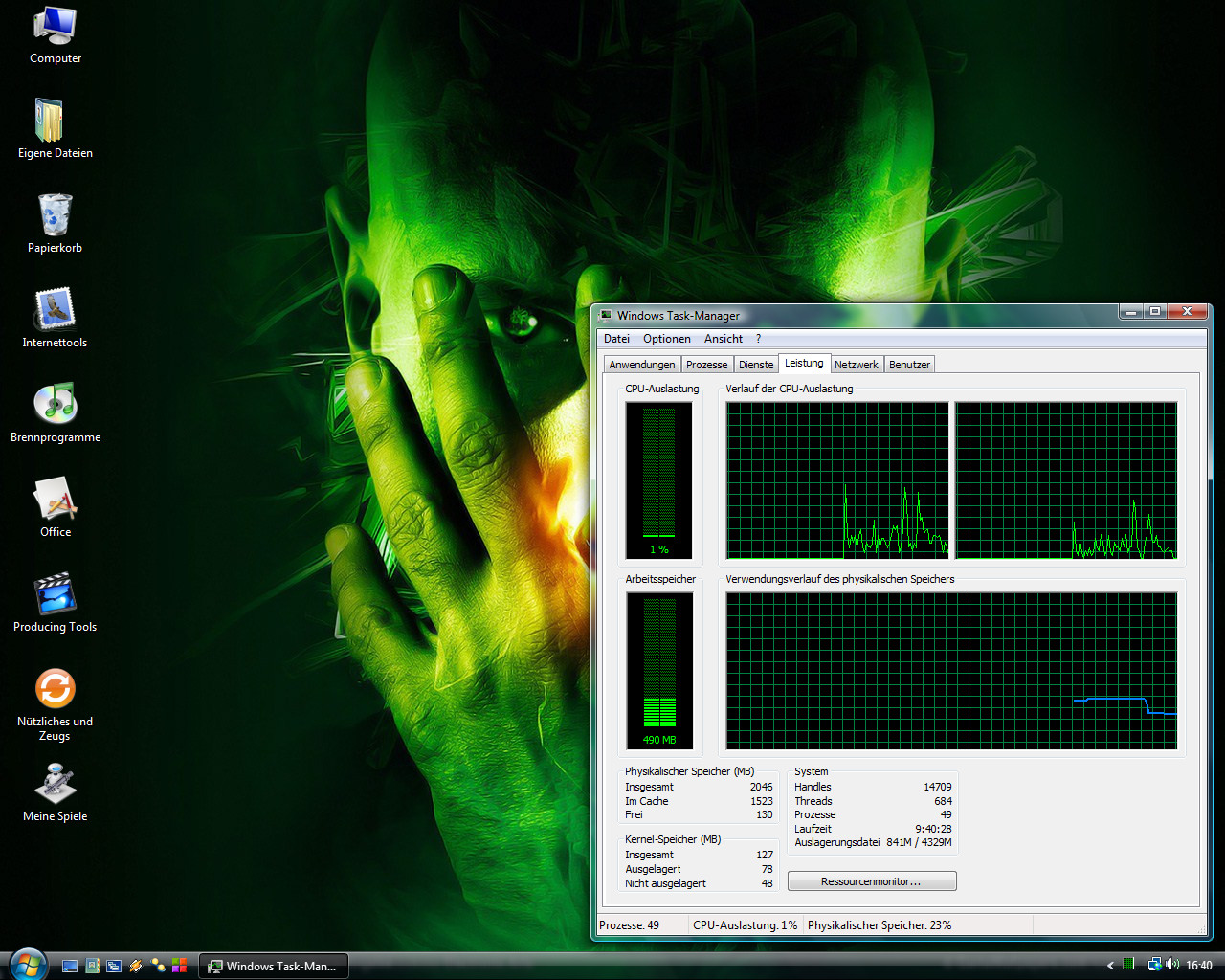
Task: Click the Task-Manager CPU tray icon
Action: click(1128, 965)
